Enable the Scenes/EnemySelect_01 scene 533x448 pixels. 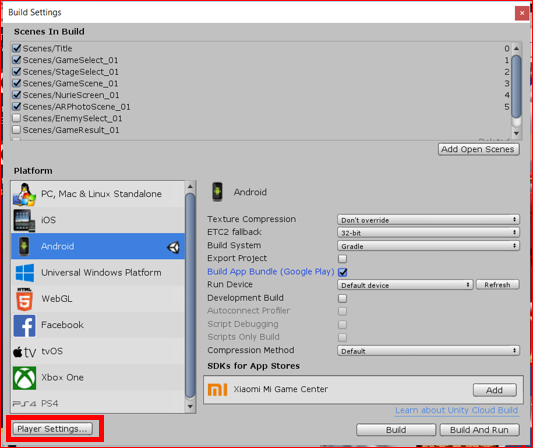click(x=16, y=118)
